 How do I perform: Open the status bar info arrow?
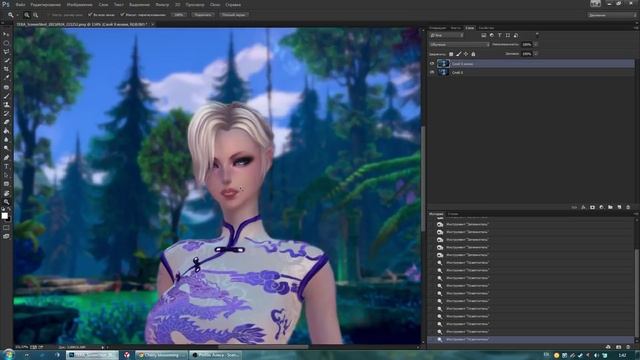(103, 347)
